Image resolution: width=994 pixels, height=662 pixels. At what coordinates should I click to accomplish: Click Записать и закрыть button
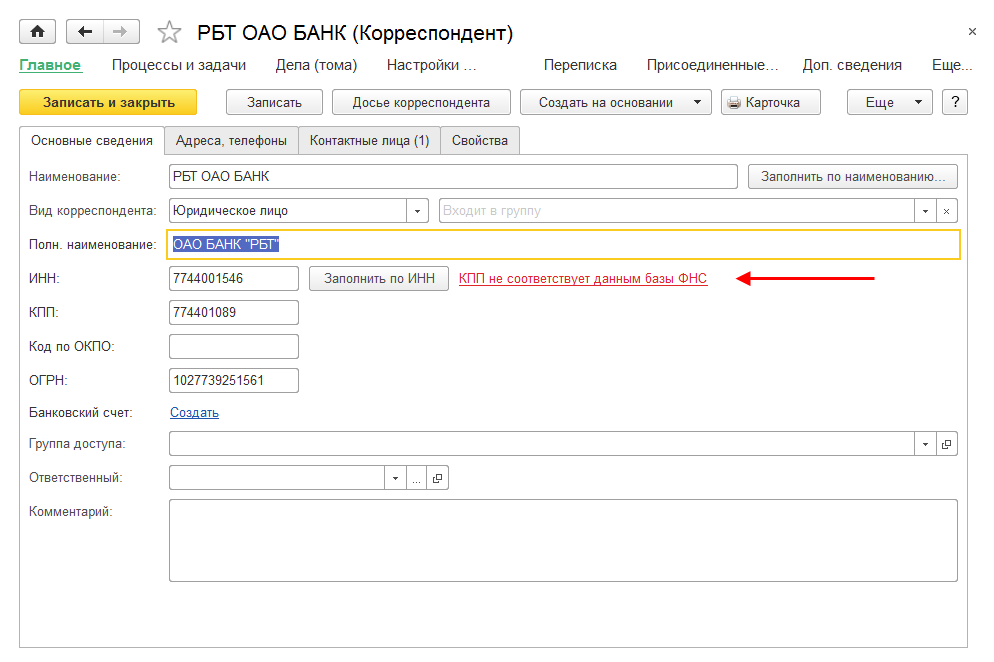pyautogui.click(x=108, y=102)
